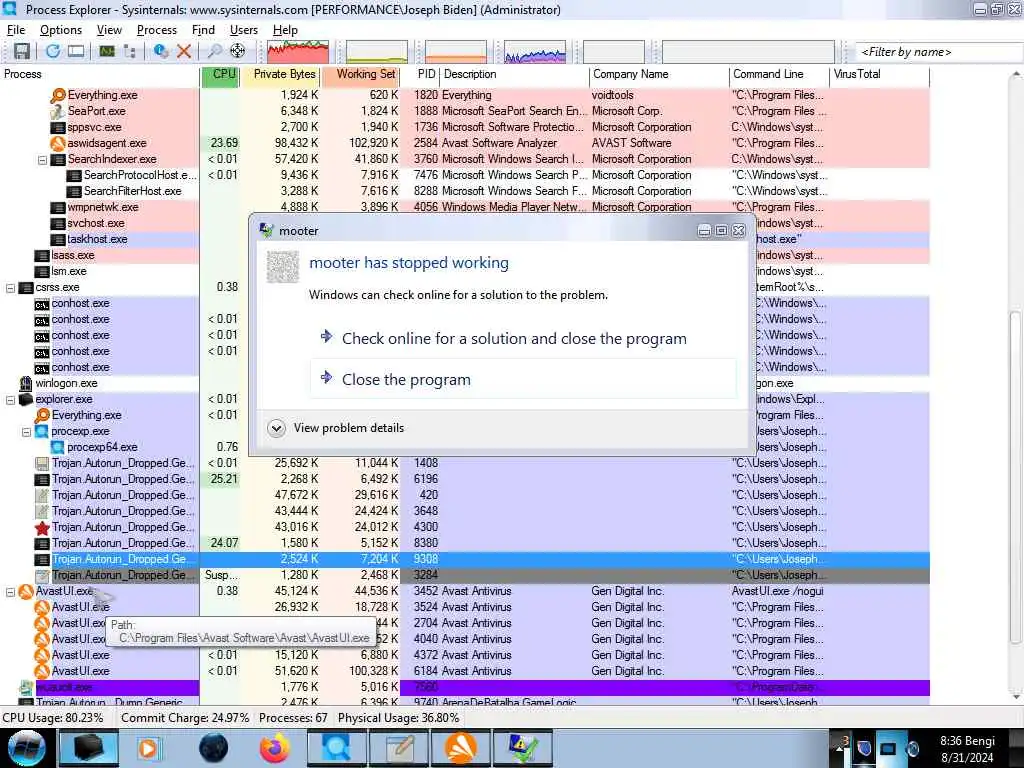1024x768 pixels.
Task: Click the crosshair Find Window's Process icon
Action: [238, 51]
